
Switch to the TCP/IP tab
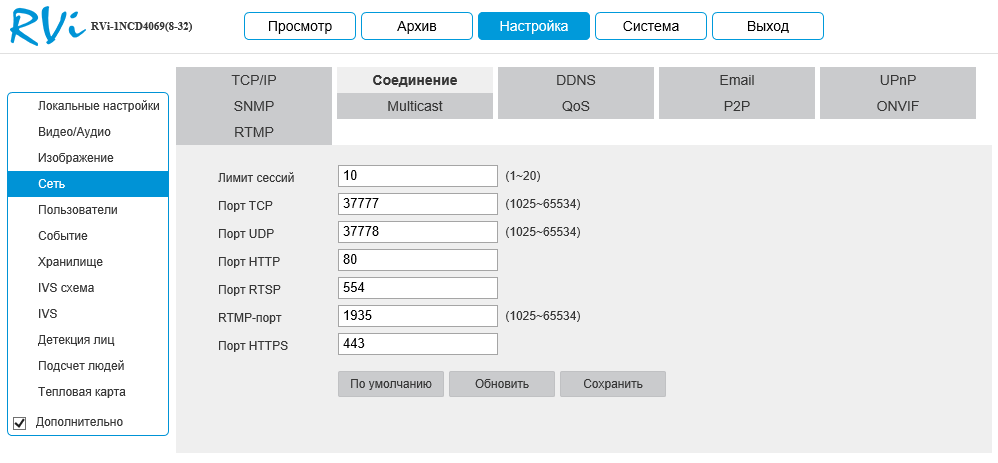[x=253, y=80]
